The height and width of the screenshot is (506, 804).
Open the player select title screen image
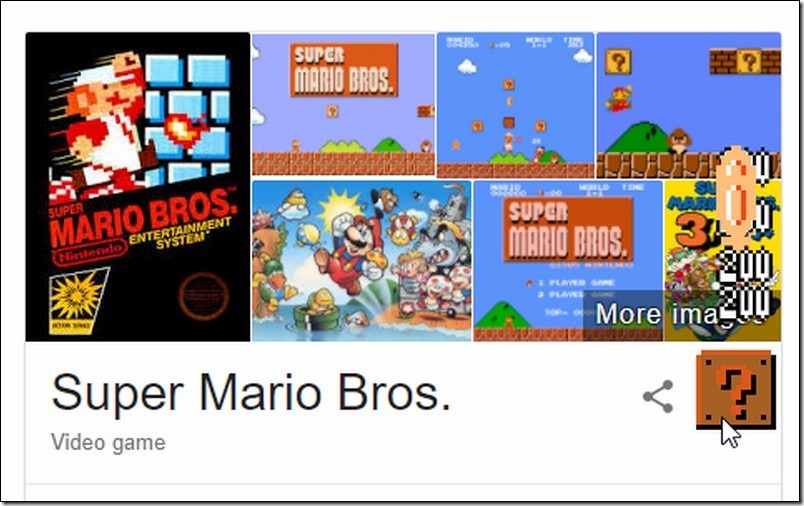tap(568, 260)
